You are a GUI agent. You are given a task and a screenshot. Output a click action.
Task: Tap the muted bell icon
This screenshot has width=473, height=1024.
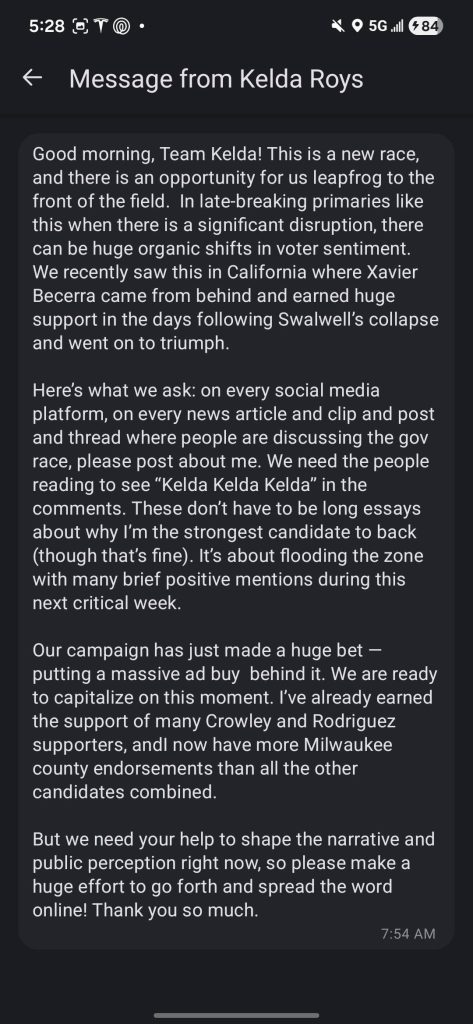338,26
